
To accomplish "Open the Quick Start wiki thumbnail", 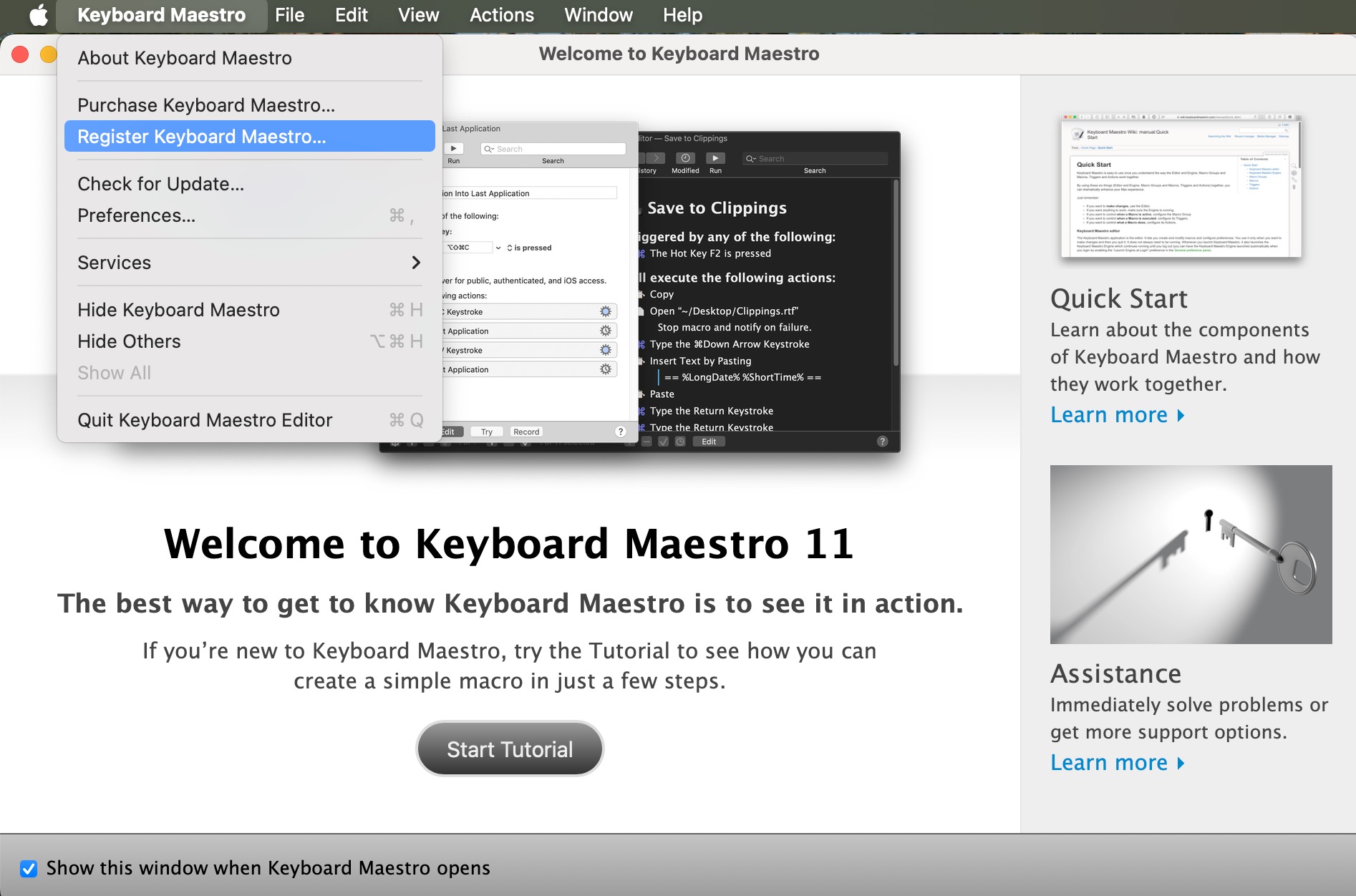I will 1181,185.
